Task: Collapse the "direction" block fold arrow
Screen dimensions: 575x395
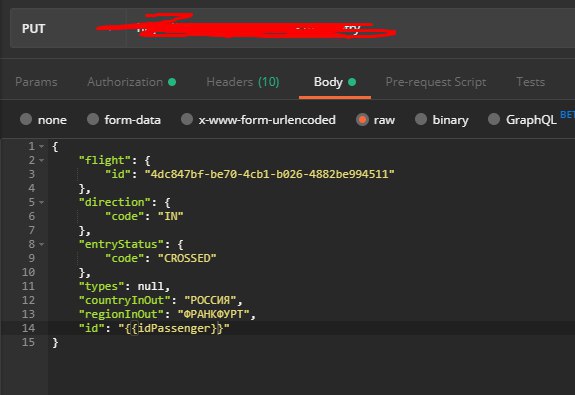Action: point(41,202)
